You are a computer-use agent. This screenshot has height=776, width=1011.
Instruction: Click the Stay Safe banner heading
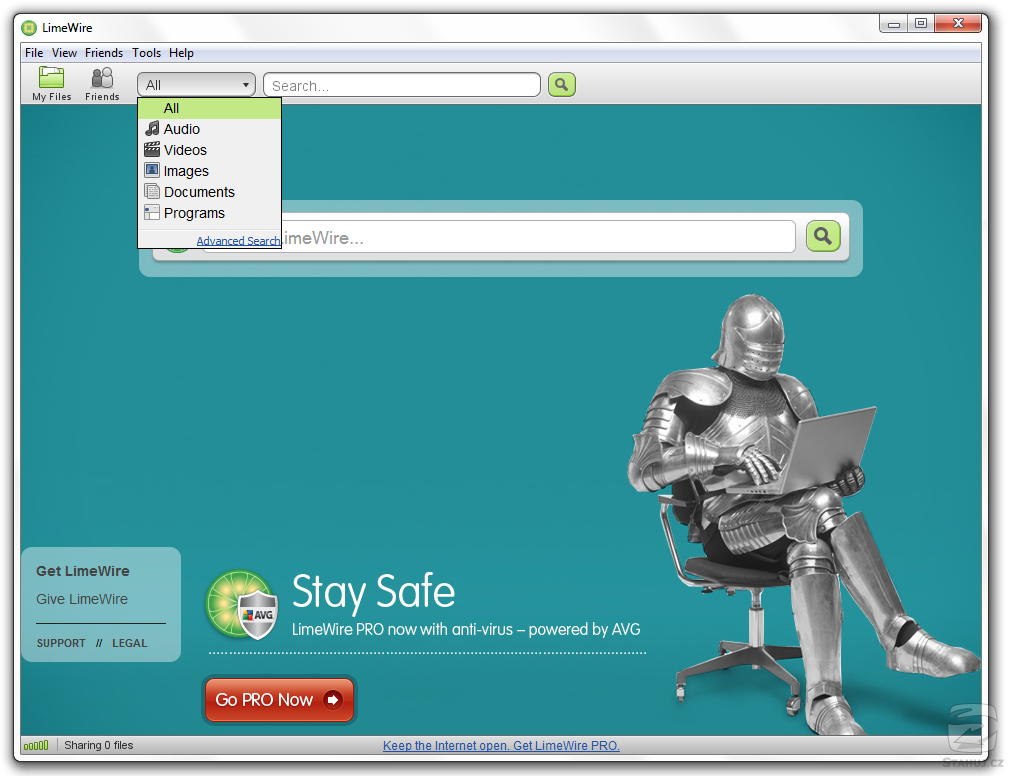[373, 592]
